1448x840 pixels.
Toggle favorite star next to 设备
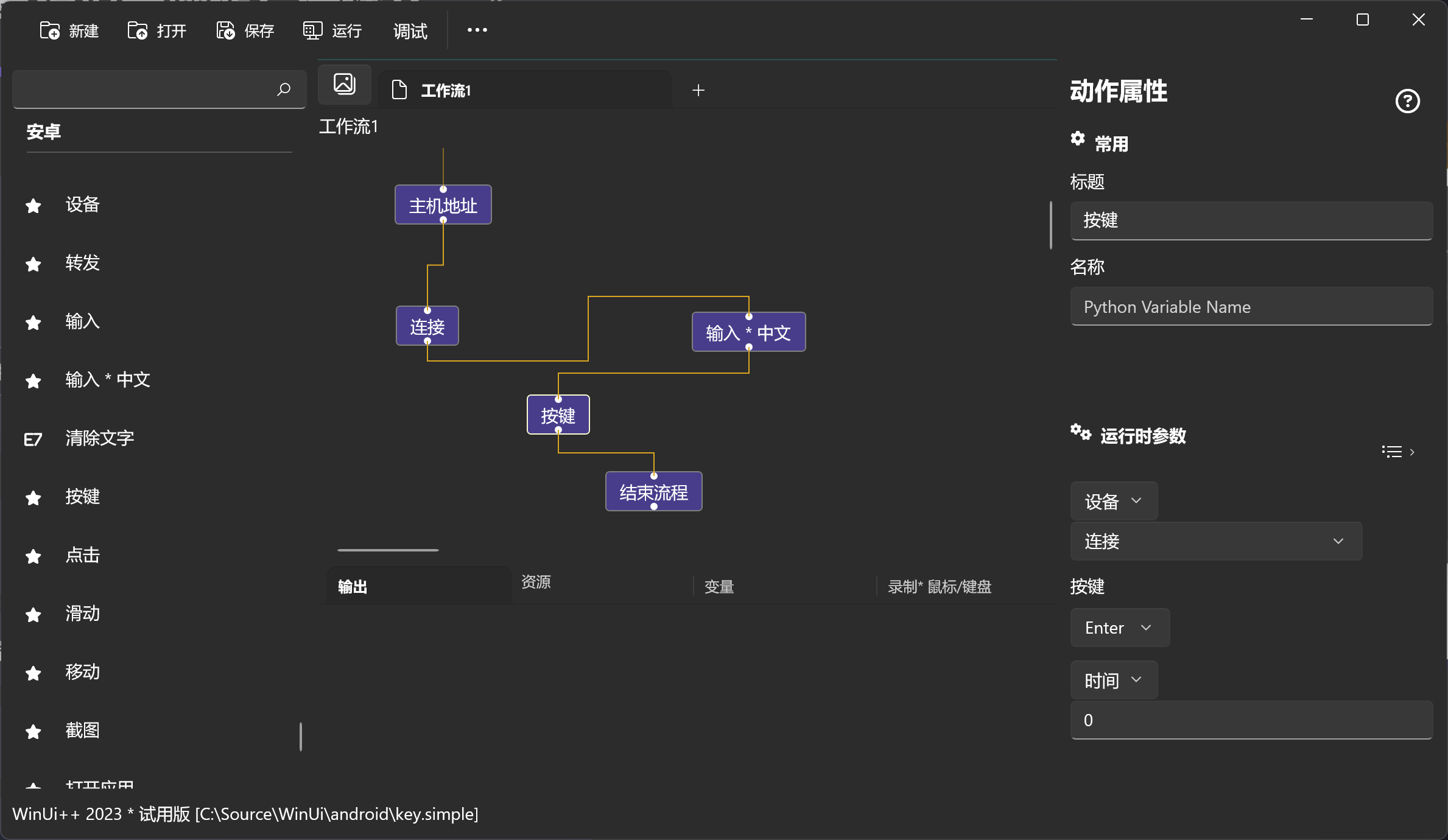click(33, 206)
